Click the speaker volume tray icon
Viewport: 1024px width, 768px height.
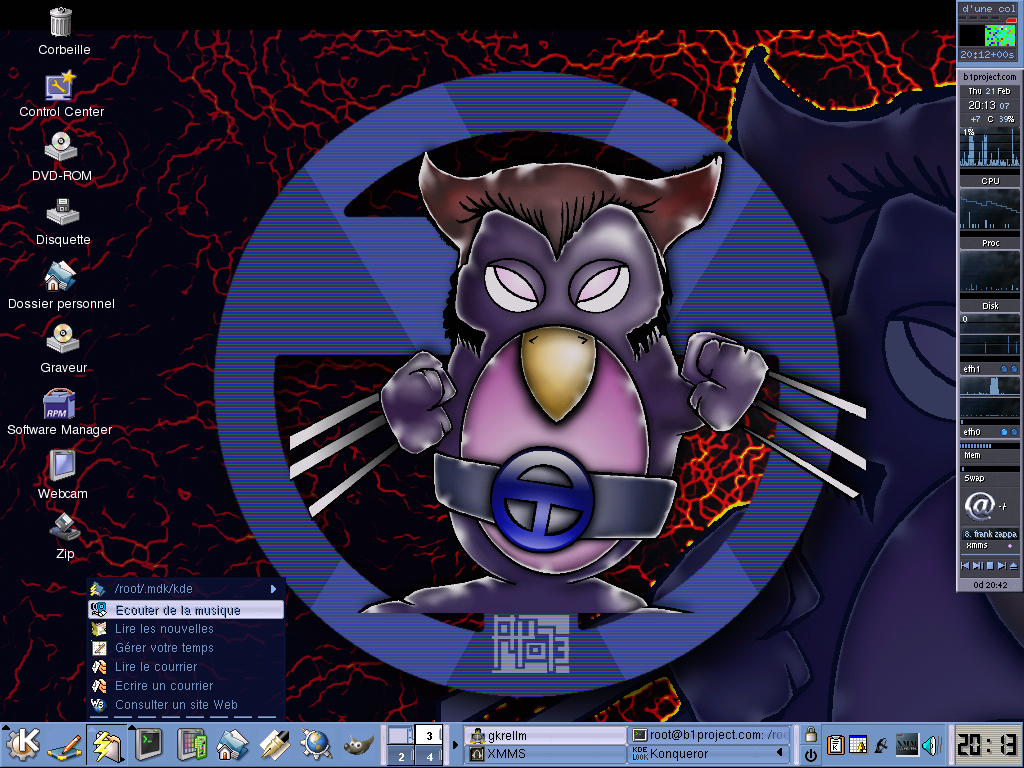click(x=930, y=745)
